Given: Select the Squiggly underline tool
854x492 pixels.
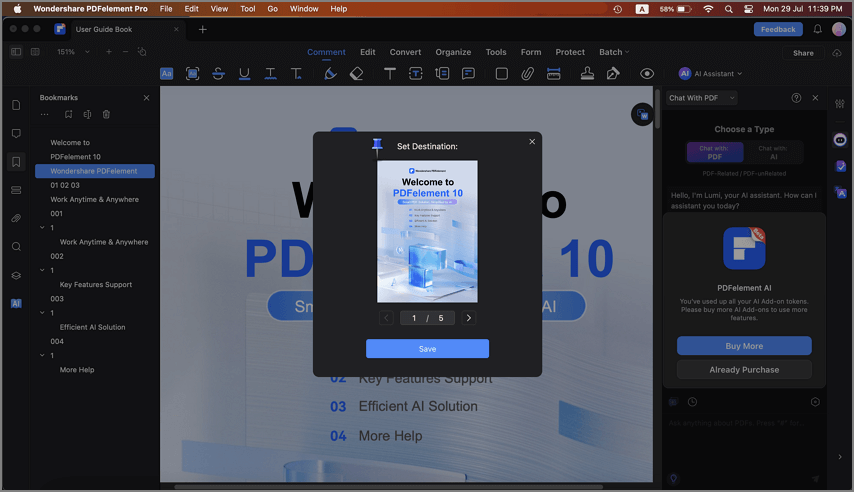Looking at the screenshot, I should pyautogui.click(x=270, y=74).
